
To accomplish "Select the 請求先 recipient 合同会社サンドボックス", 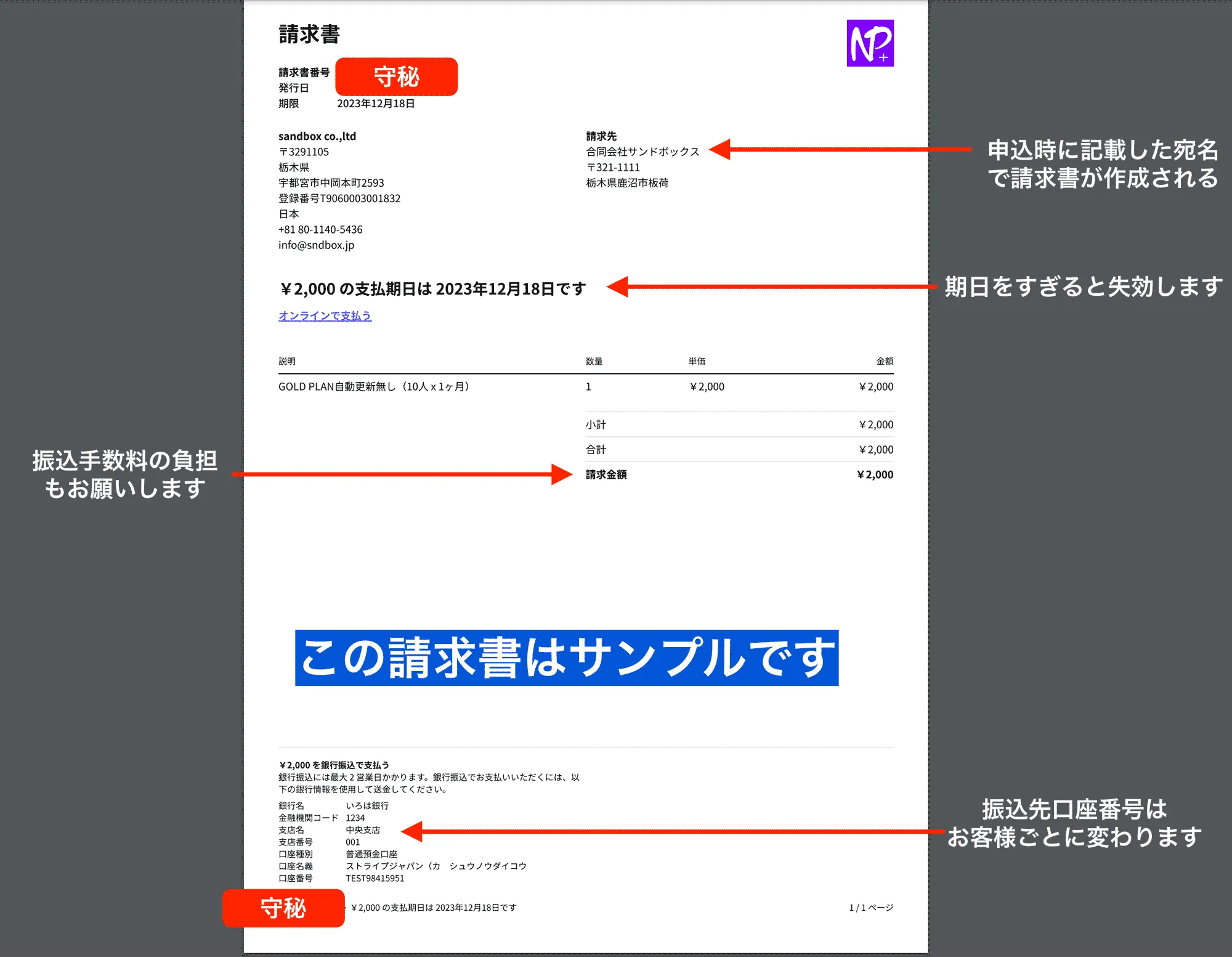I will [x=642, y=151].
